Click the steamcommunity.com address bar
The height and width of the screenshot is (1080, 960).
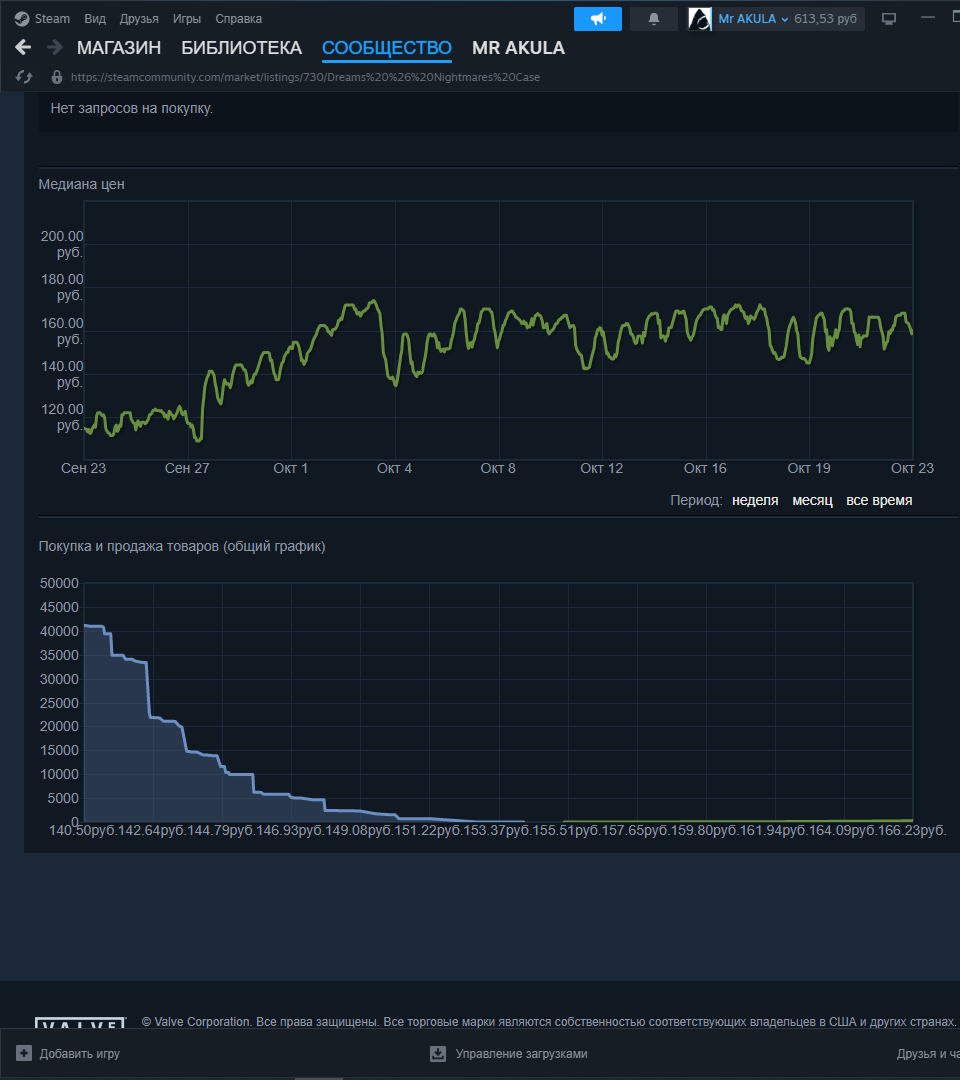[300, 76]
